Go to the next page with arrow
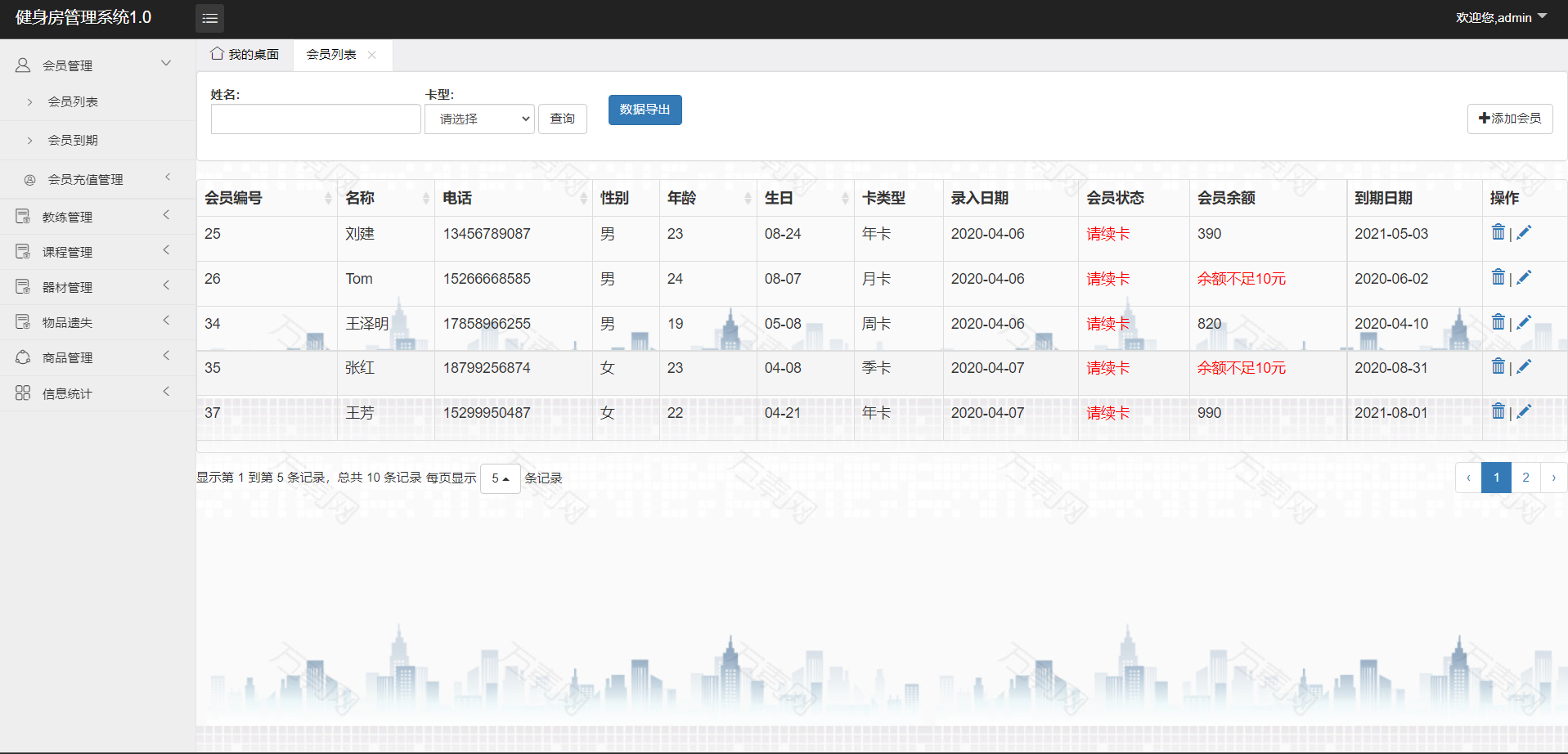This screenshot has width=1568, height=754. point(1553,478)
